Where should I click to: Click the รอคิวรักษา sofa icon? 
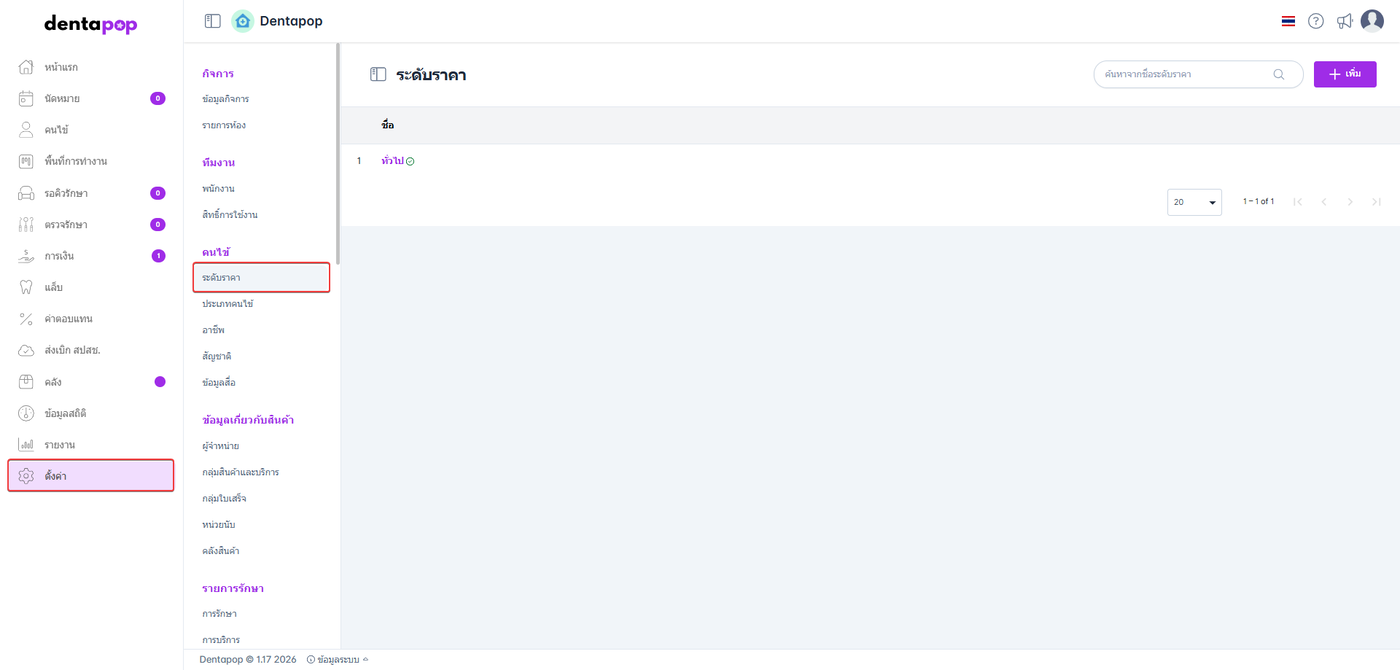point(27,193)
